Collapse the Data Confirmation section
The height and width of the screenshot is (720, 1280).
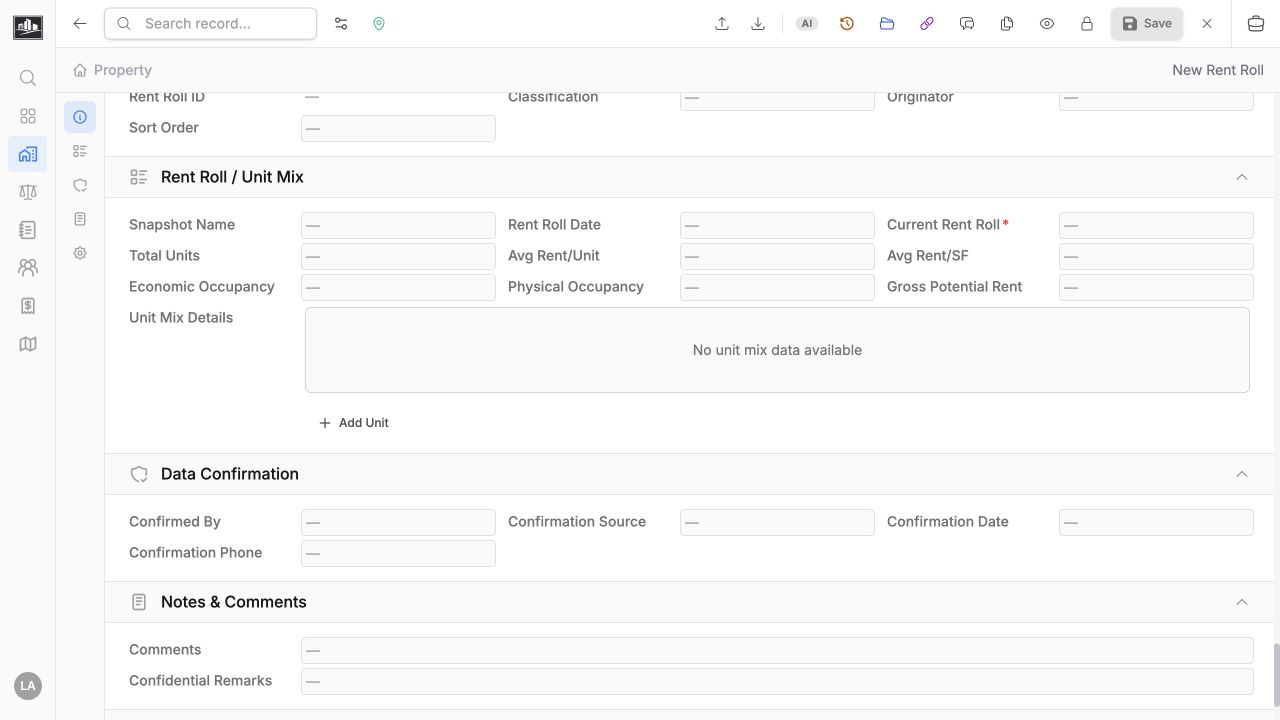(1242, 474)
